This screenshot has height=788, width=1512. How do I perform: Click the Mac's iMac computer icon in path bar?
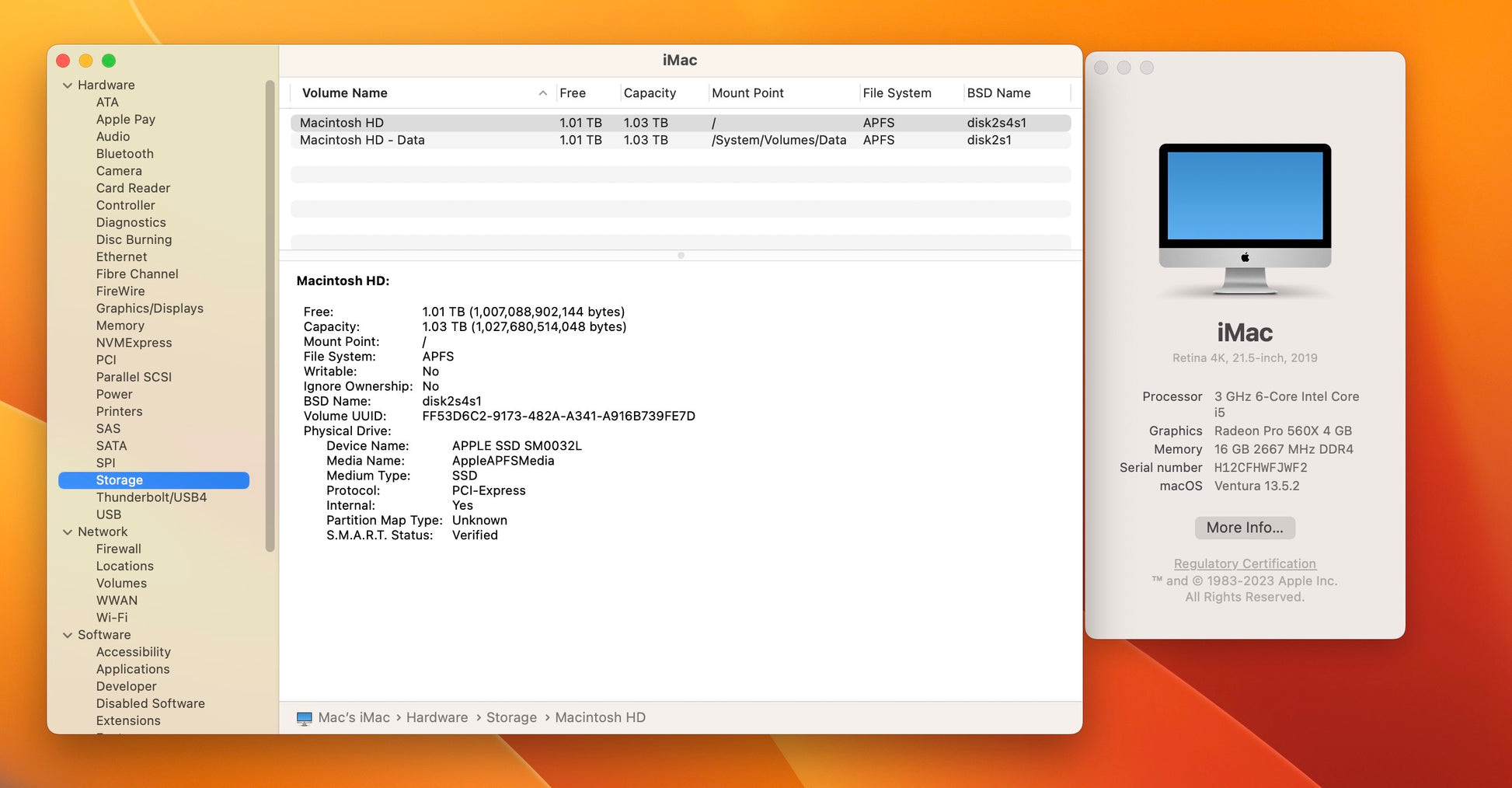[304, 718]
